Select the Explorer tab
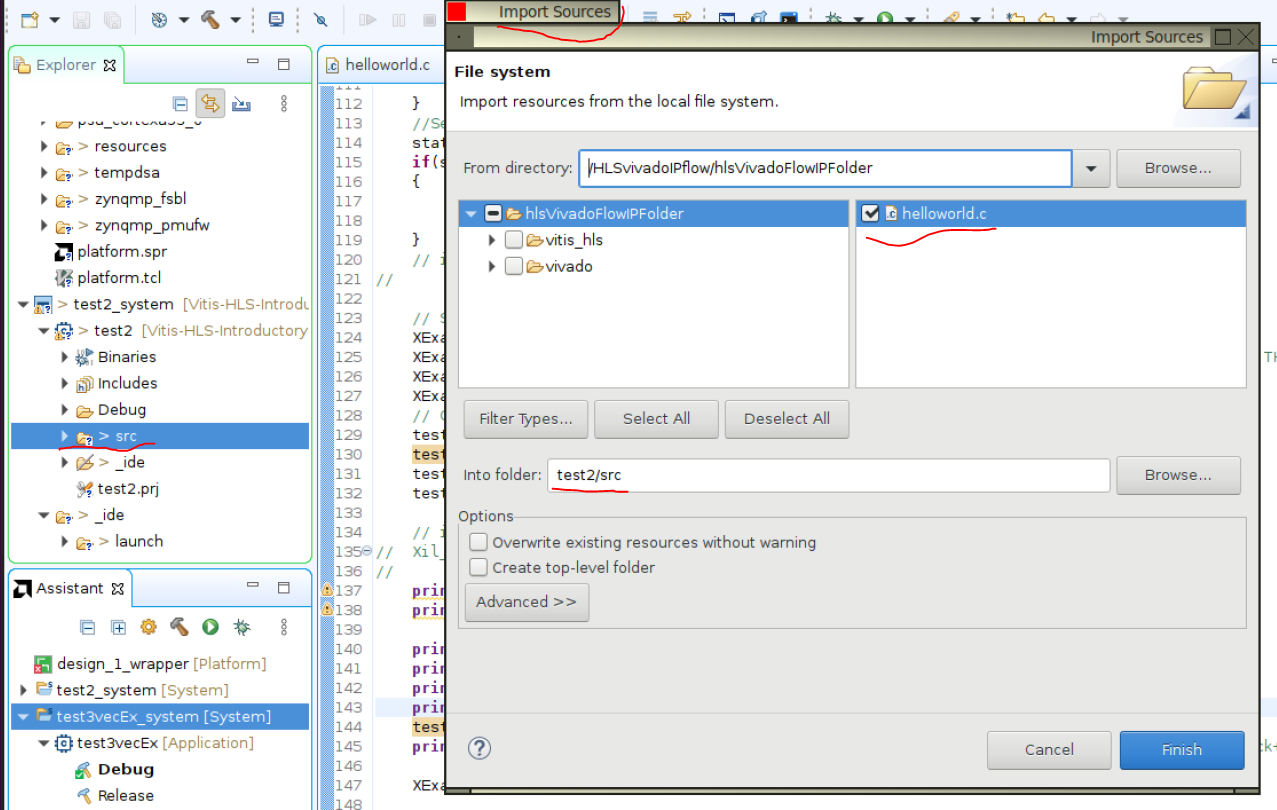 click(x=63, y=64)
